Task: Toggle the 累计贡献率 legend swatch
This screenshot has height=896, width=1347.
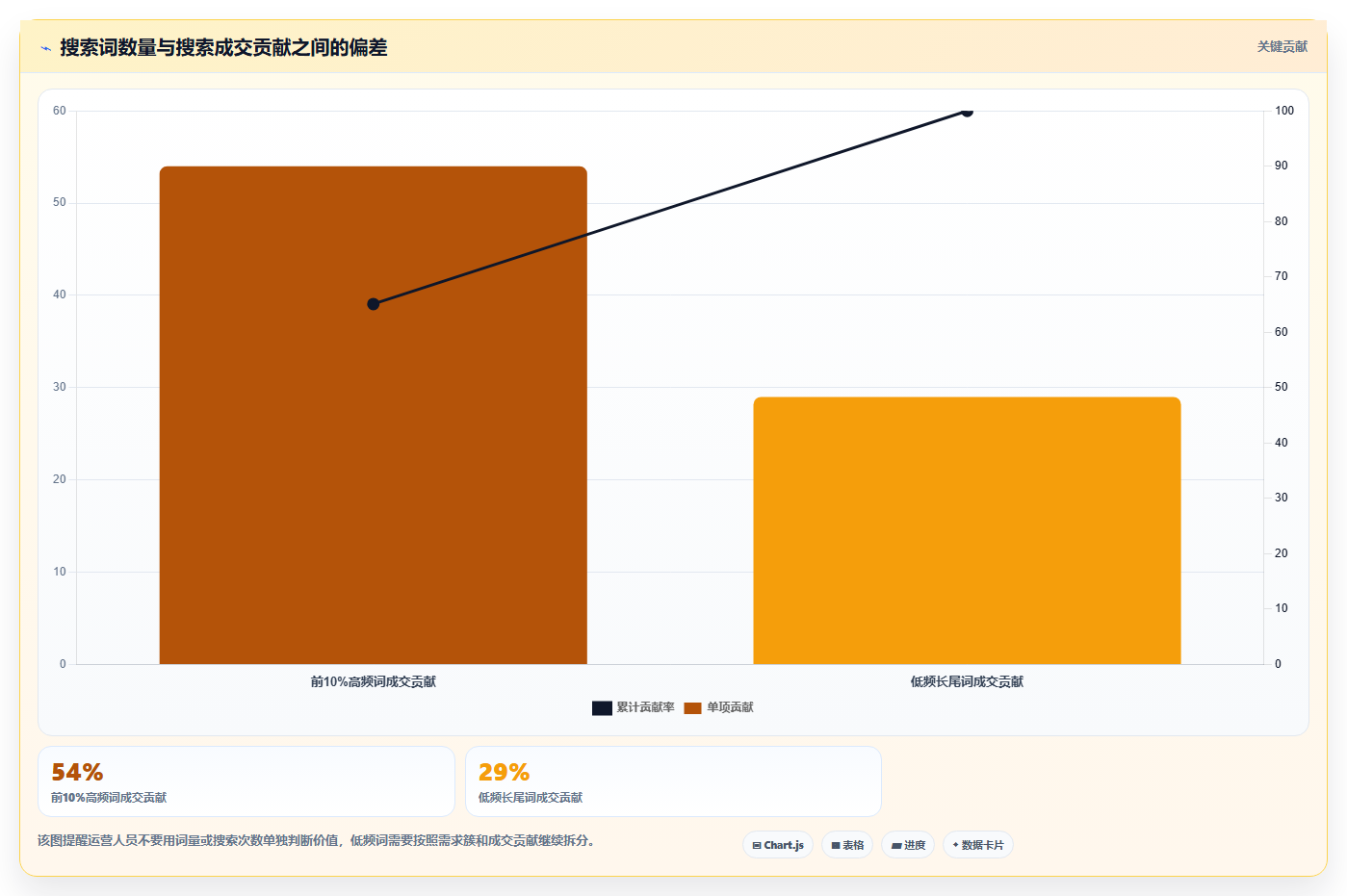Action: 602,708
